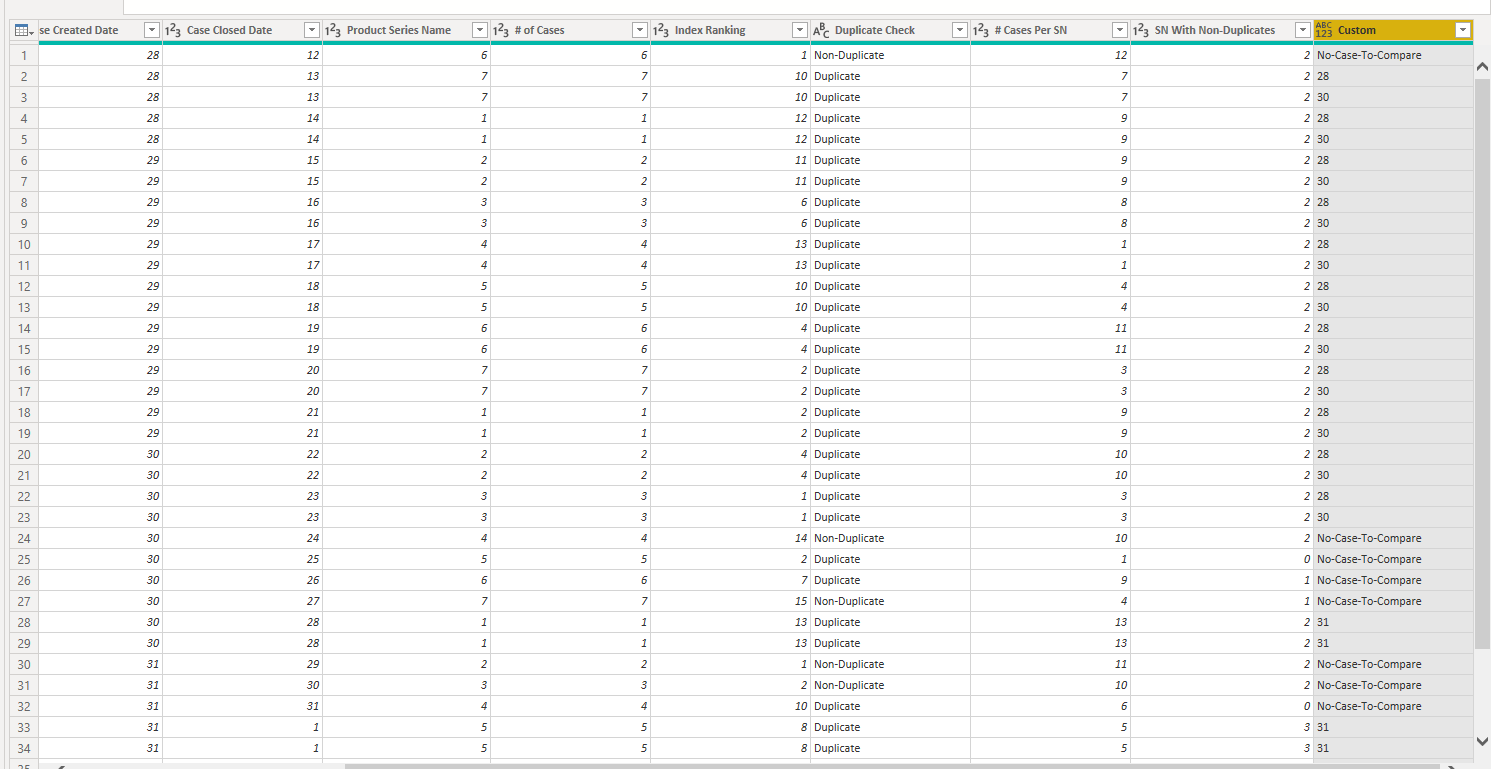Select the Custom column header label
This screenshot has width=1491, height=769.
click(1357, 30)
